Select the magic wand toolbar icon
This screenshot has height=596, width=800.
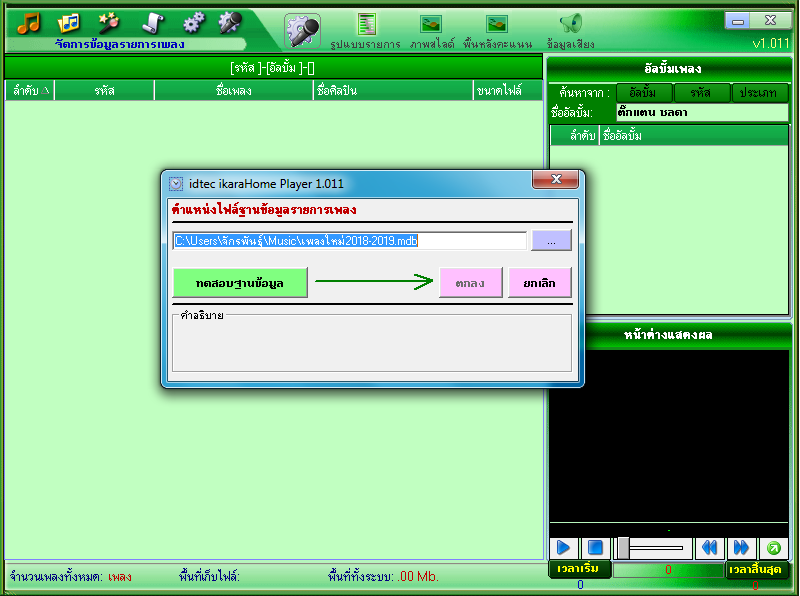tap(109, 22)
